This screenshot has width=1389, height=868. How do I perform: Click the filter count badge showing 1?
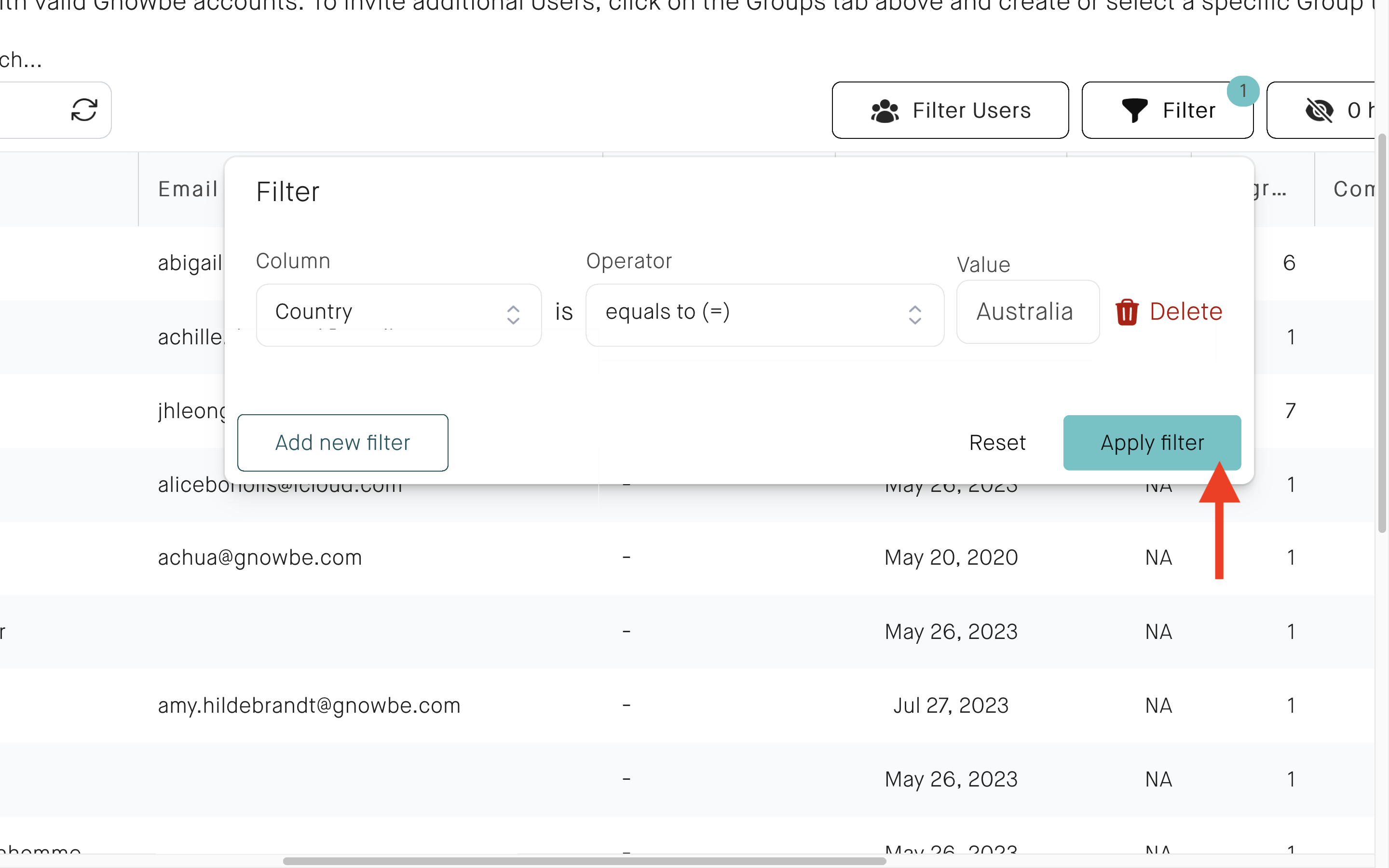pos(1244,90)
